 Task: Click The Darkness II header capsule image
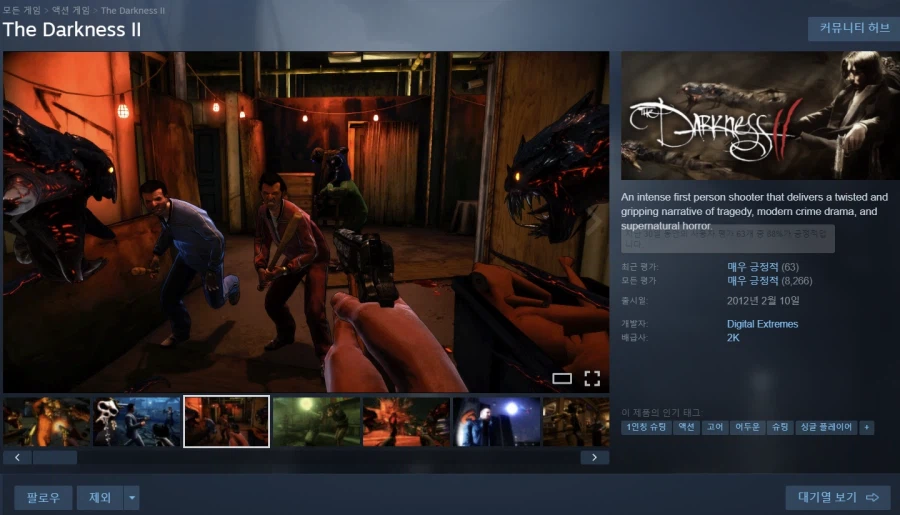pyautogui.click(x=761, y=115)
